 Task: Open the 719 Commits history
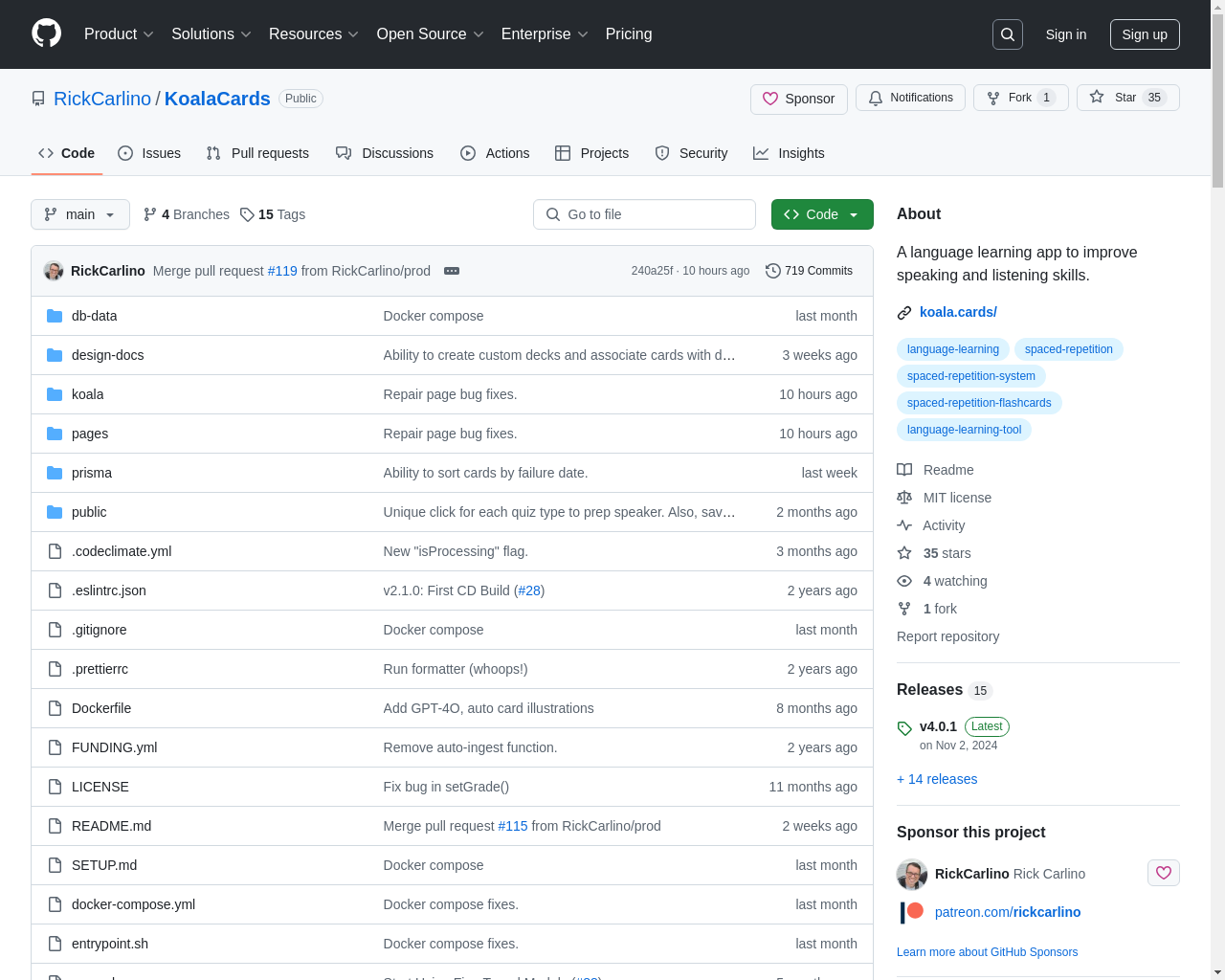(809, 271)
